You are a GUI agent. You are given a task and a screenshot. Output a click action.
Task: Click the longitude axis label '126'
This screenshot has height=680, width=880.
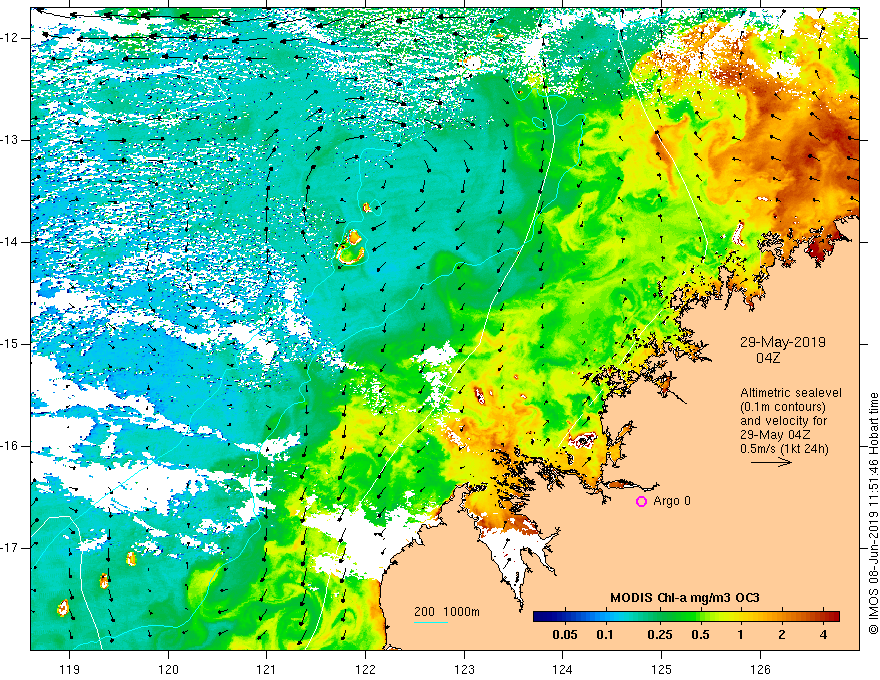click(760, 669)
